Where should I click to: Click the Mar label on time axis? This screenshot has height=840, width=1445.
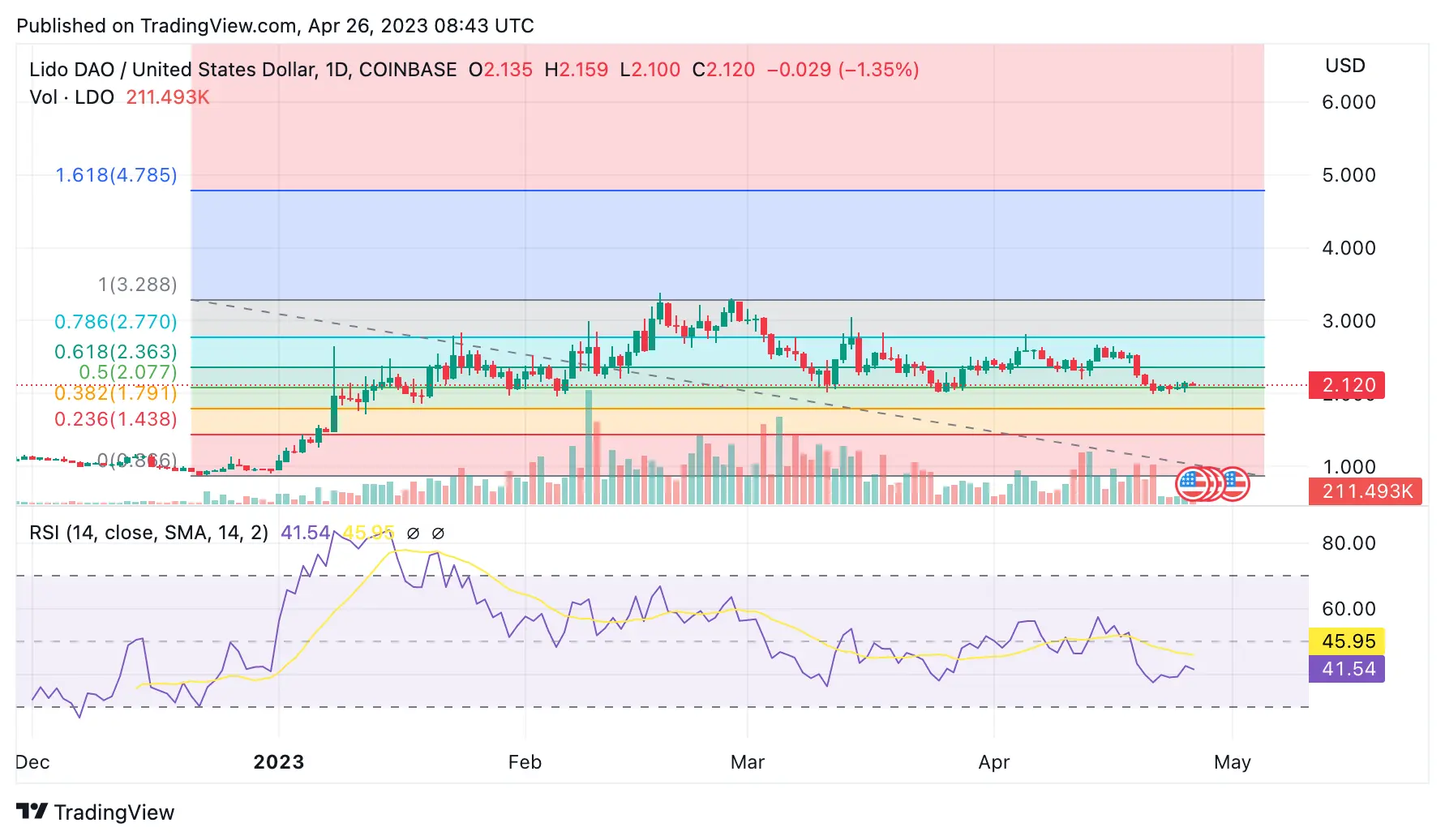pyautogui.click(x=748, y=762)
